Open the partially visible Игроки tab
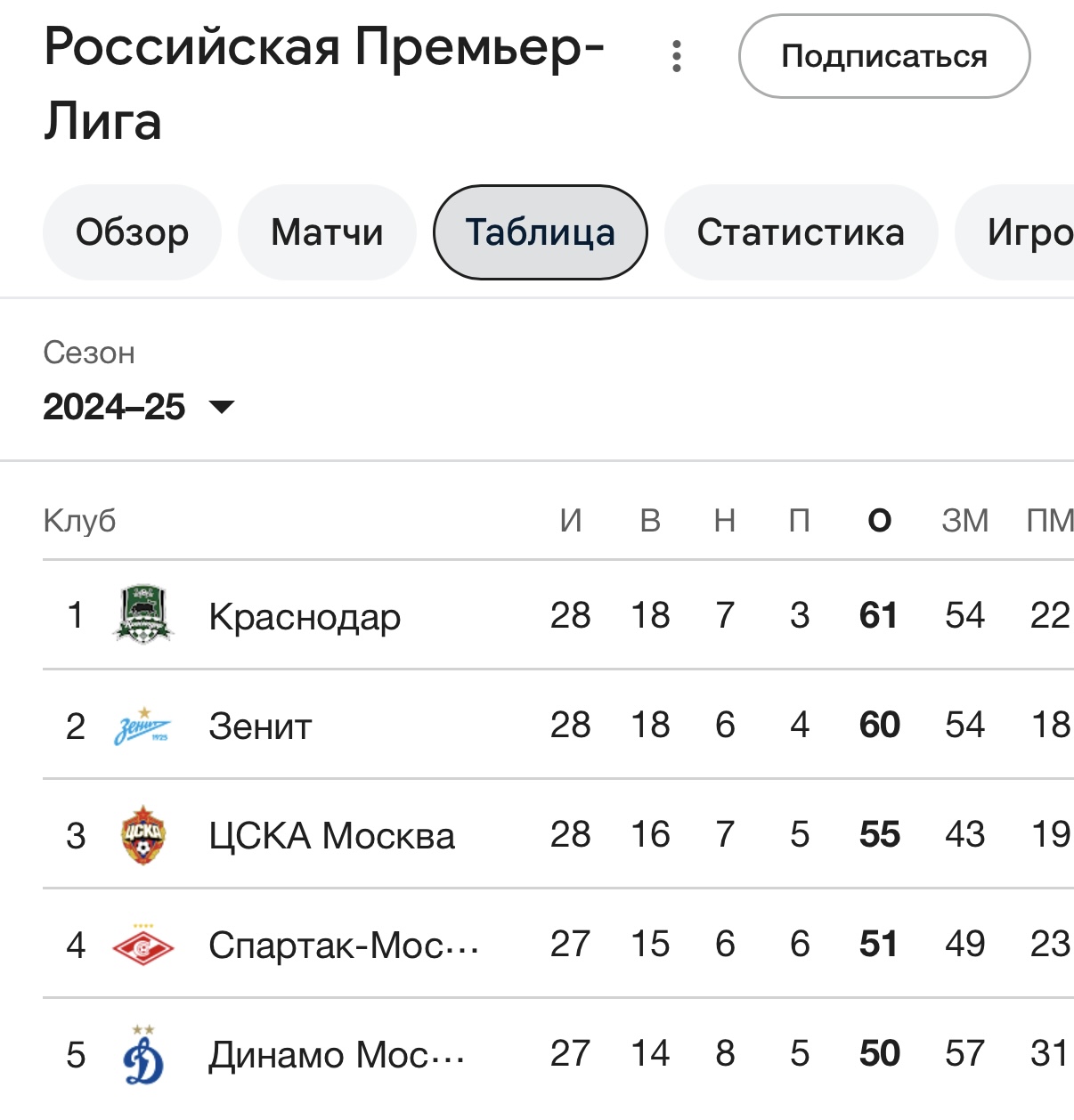The width and height of the screenshot is (1074, 1120). tap(1026, 232)
